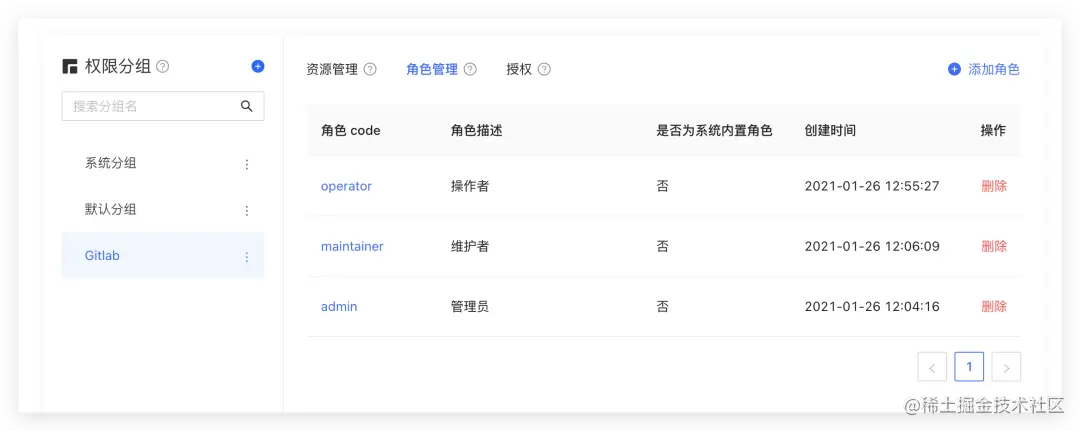Image resolution: width=1080 pixels, height=431 pixels.
Task: Select the 系统分组 group
Action: (x=163, y=164)
